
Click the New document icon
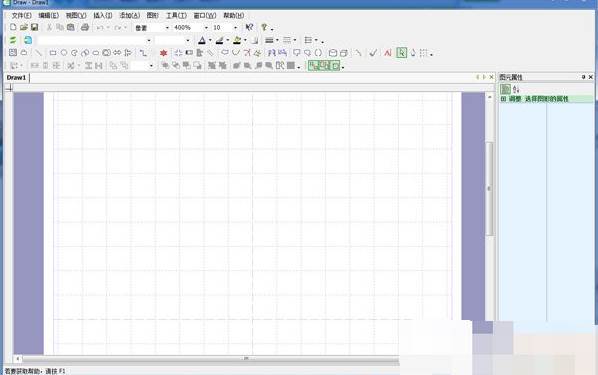[13, 27]
